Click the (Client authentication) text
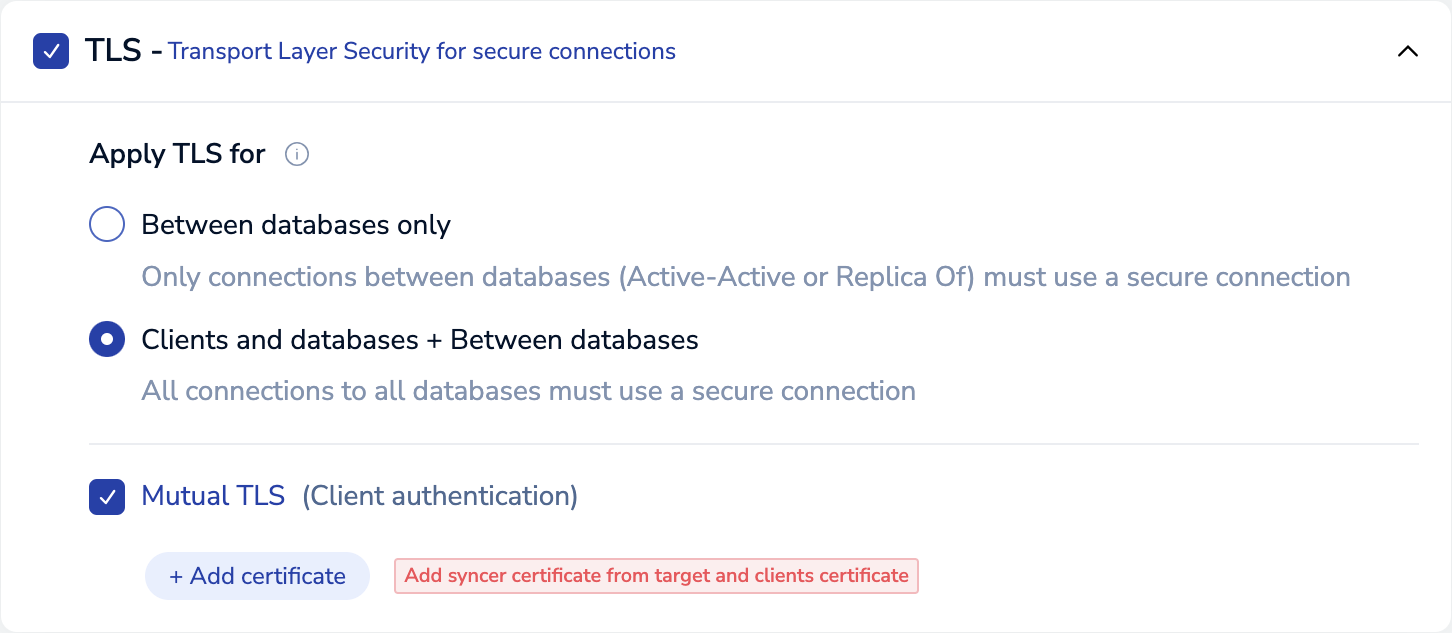 pyautogui.click(x=440, y=496)
